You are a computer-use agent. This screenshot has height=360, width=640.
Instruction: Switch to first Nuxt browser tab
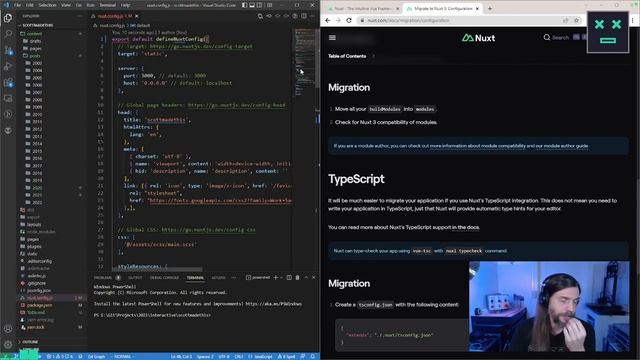(362, 8)
